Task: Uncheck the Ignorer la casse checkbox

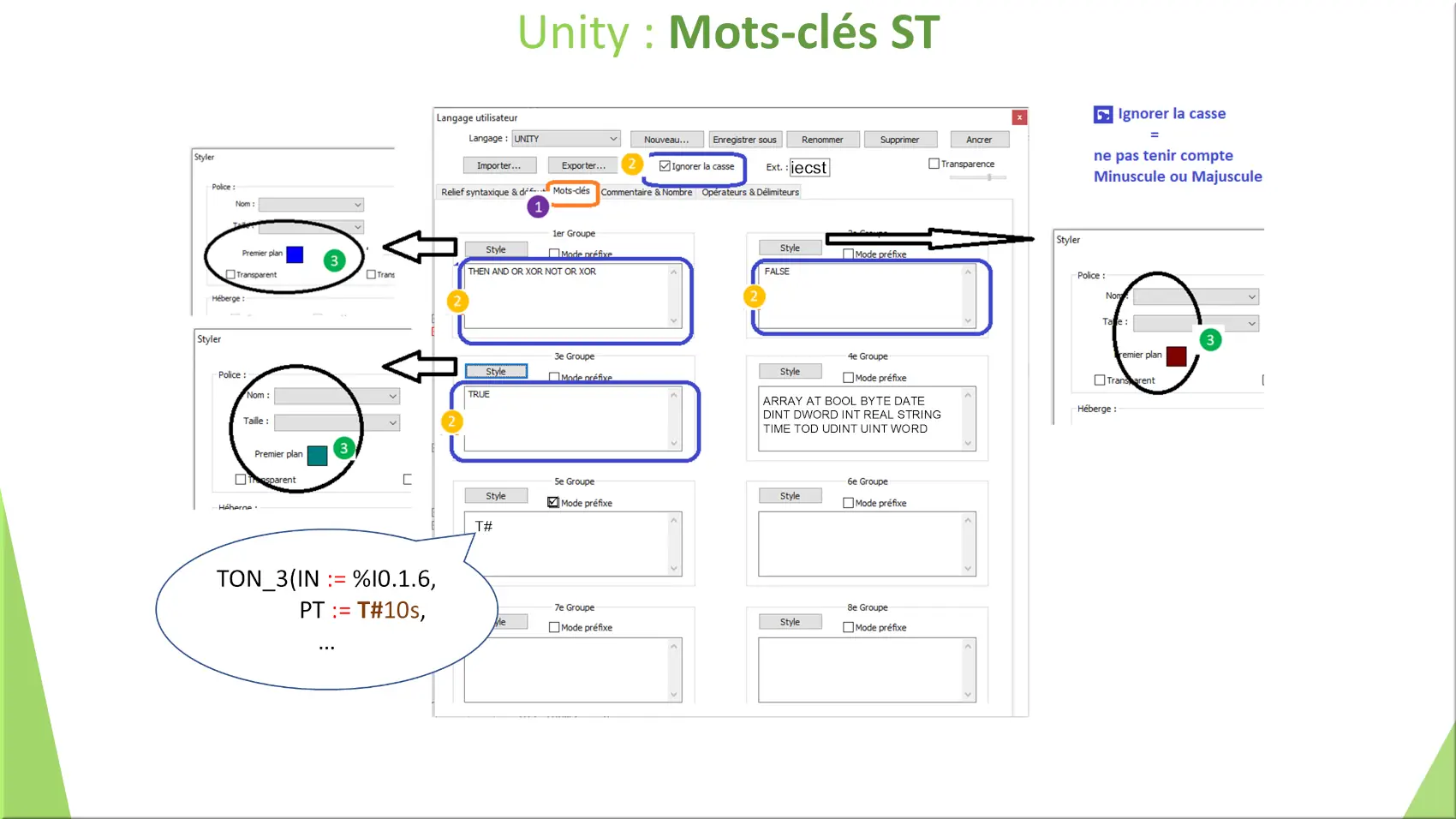Action: [x=665, y=166]
